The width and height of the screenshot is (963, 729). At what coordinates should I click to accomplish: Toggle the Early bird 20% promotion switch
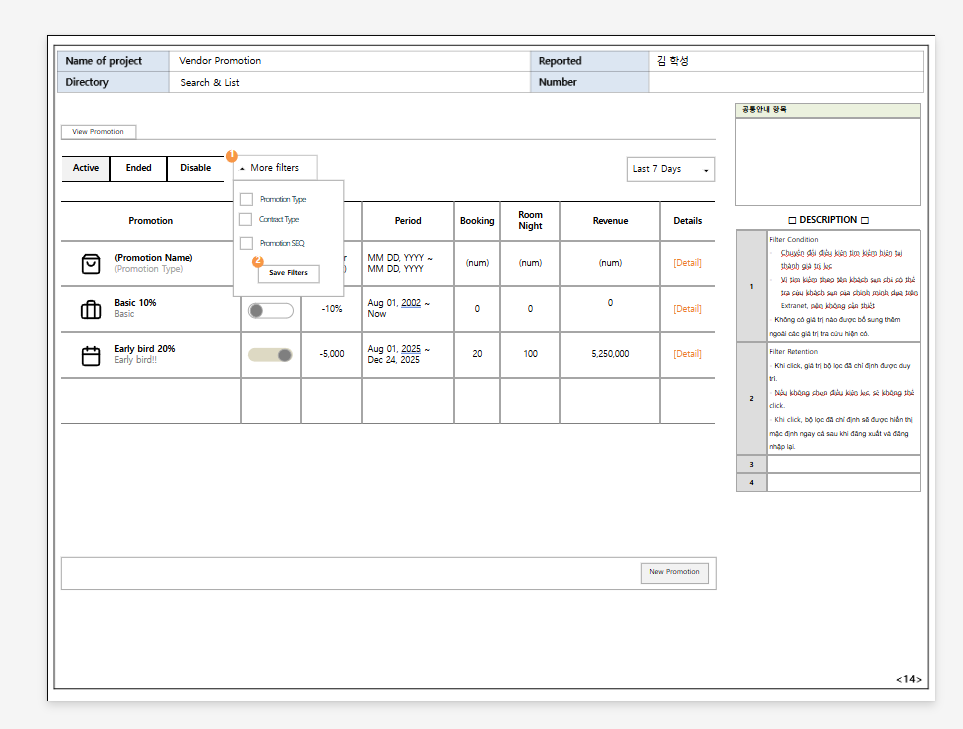(271, 355)
